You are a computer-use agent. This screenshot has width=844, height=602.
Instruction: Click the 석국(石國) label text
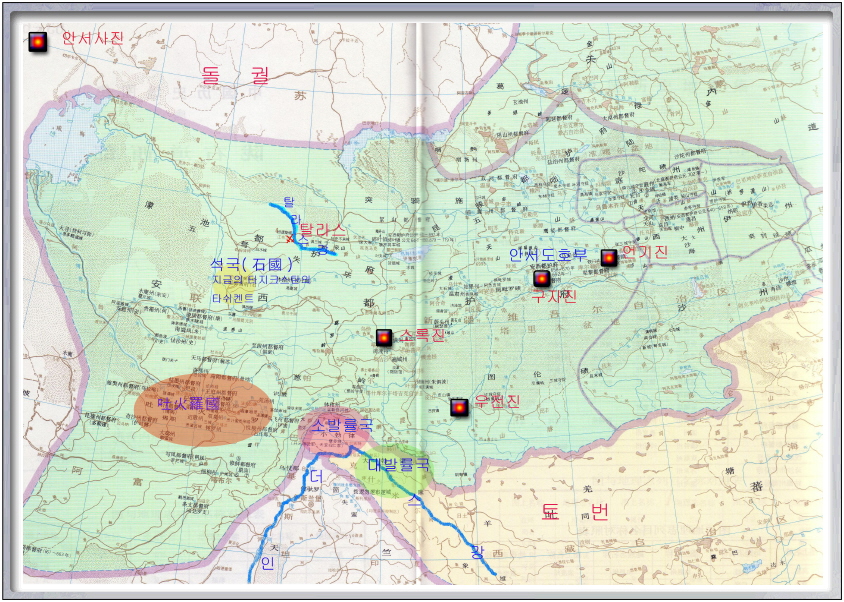pos(251,265)
